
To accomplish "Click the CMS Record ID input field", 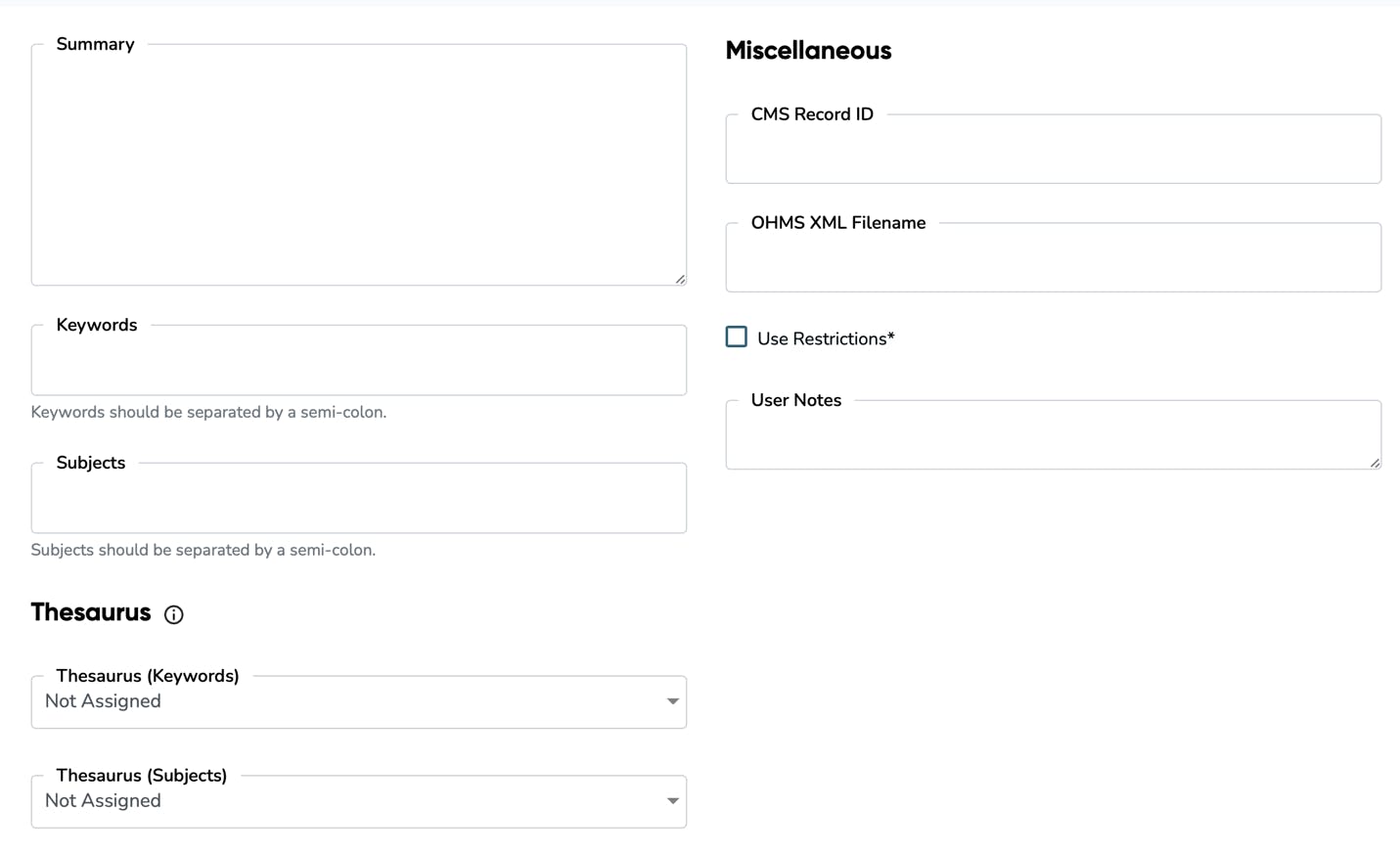I will pyautogui.click(x=1053, y=149).
